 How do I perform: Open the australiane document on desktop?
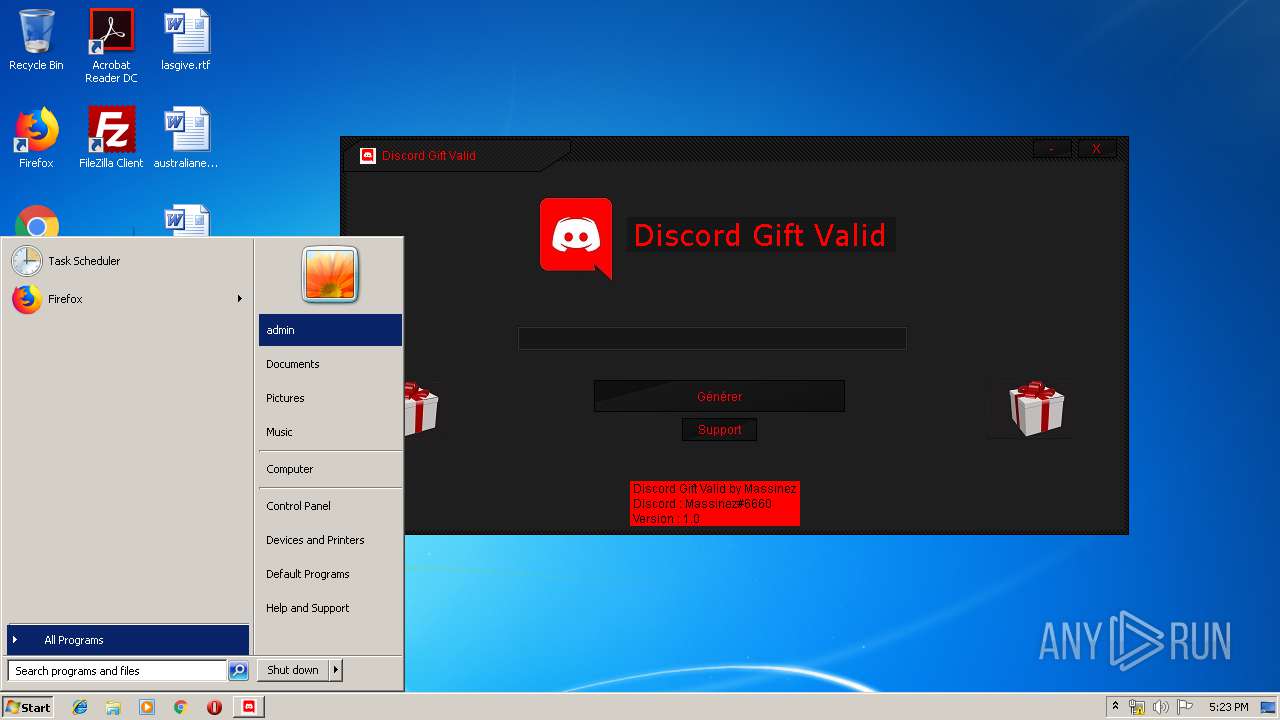tap(186, 138)
